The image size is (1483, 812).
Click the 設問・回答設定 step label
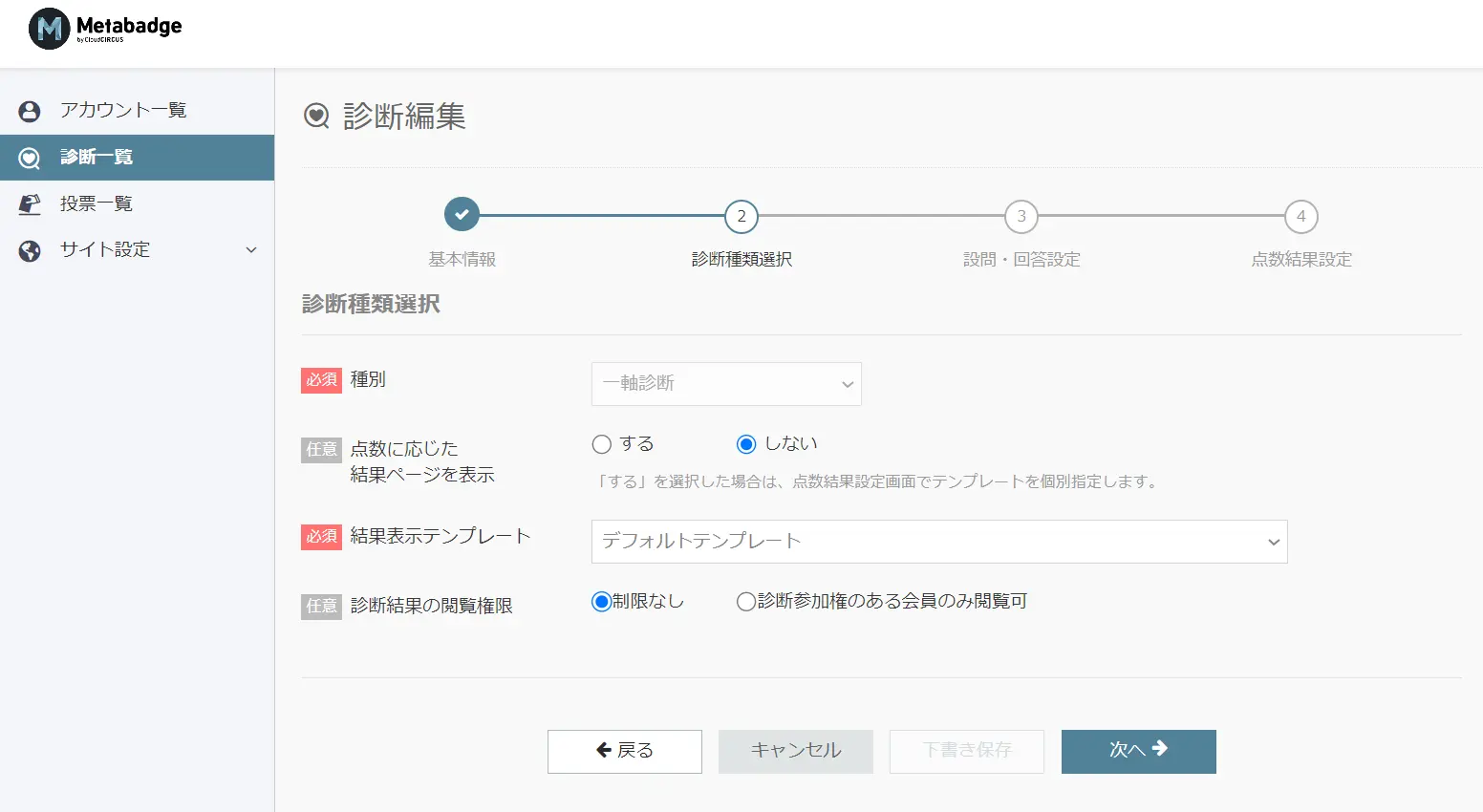pyautogui.click(x=1021, y=260)
